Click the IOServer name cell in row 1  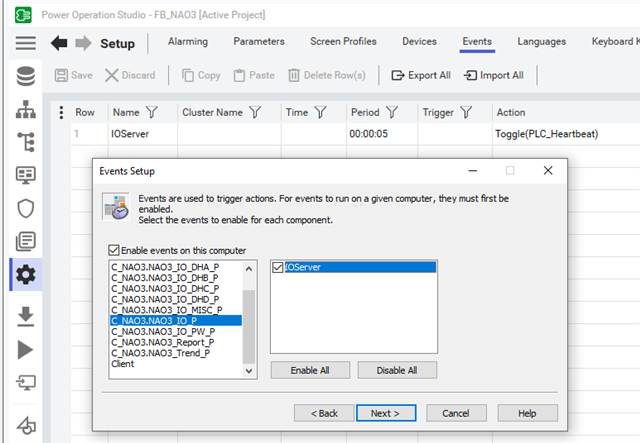(x=143, y=134)
